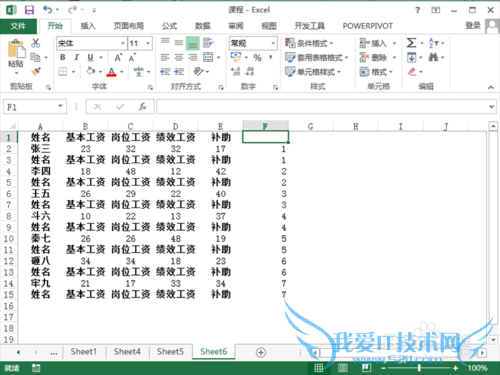Click Merge and Center icon
Screen dimensions: 500x375
pos(208,57)
